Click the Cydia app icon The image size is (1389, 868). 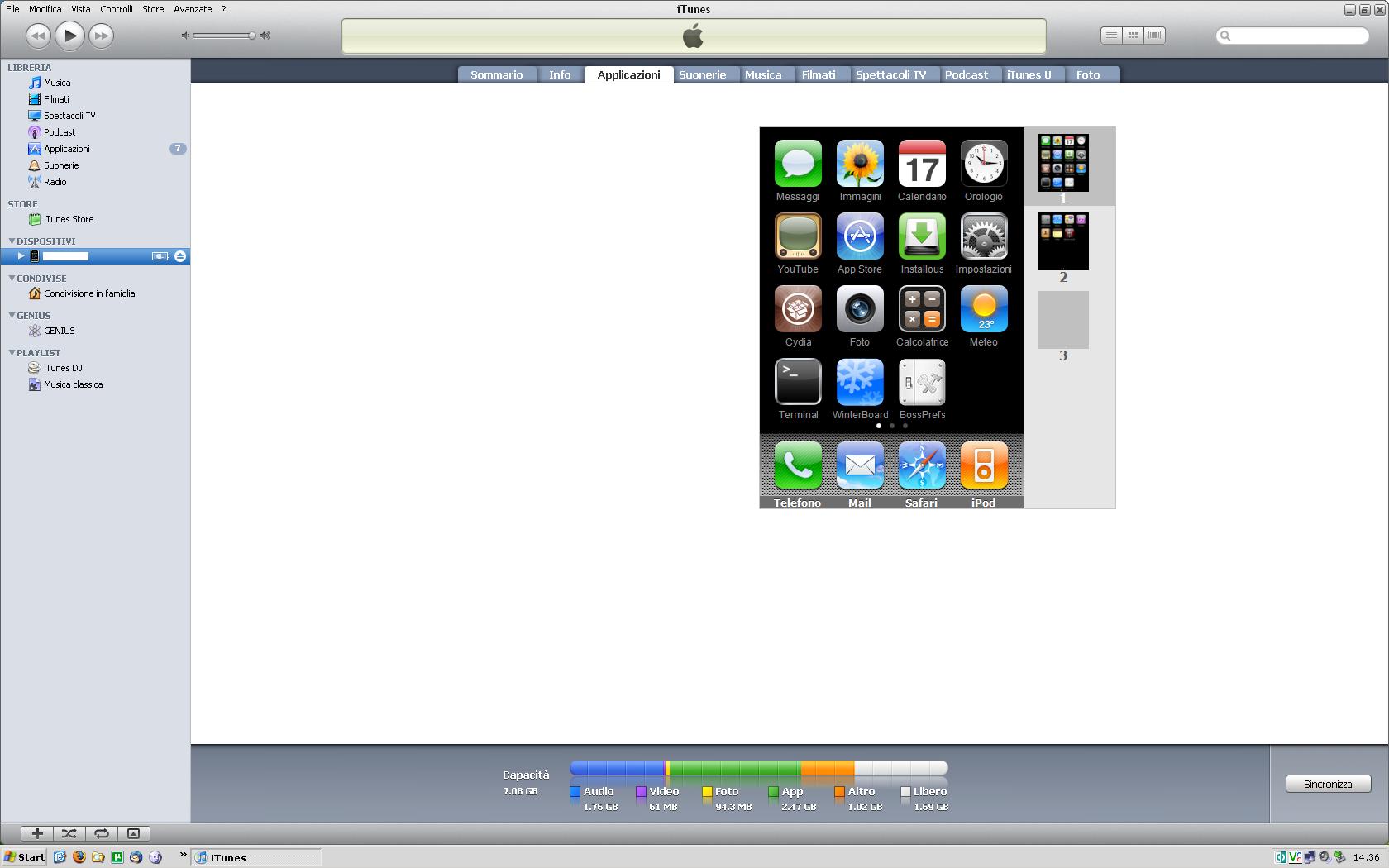(x=798, y=309)
